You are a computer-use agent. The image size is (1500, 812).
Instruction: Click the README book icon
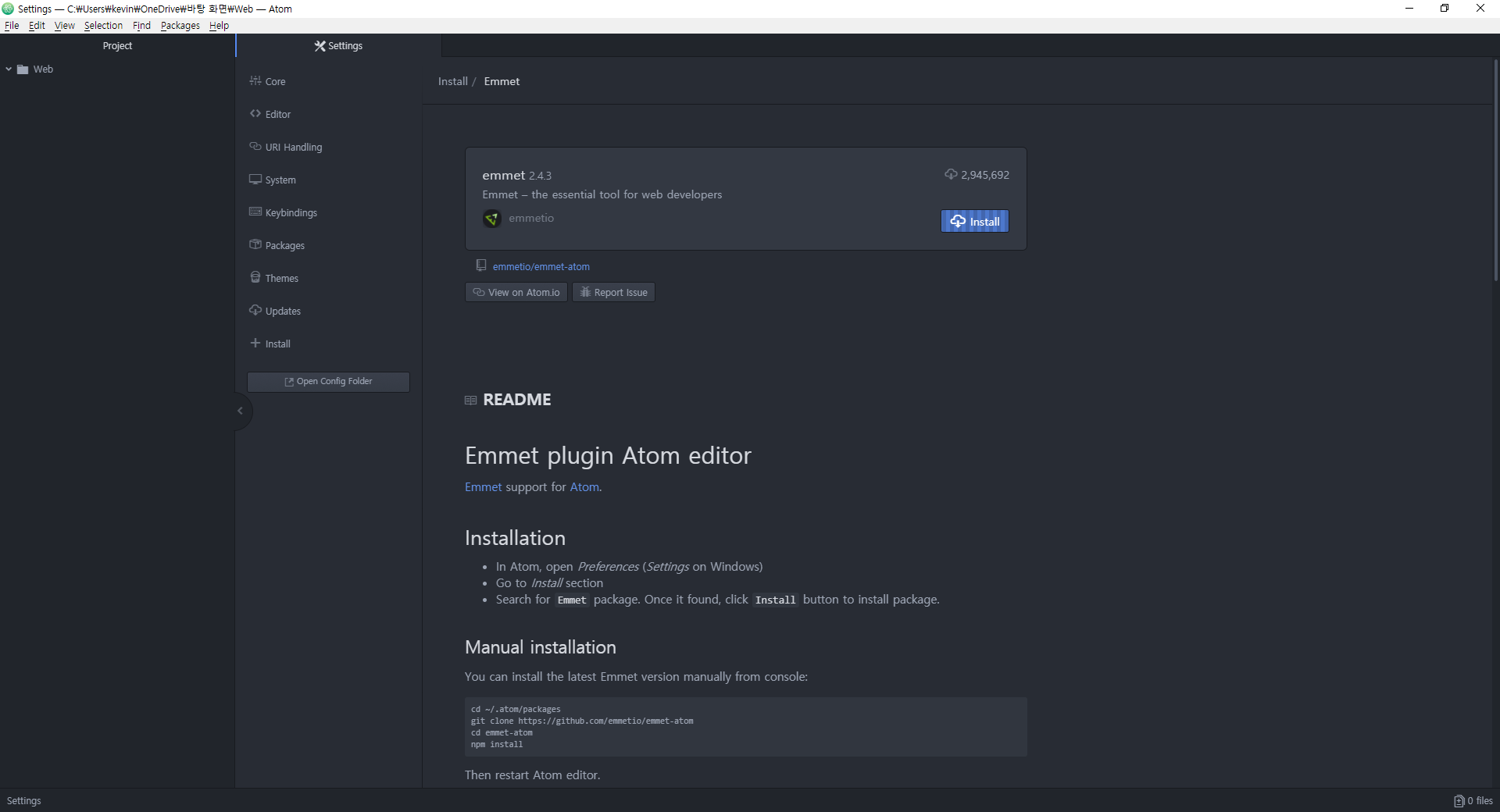tap(470, 401)
